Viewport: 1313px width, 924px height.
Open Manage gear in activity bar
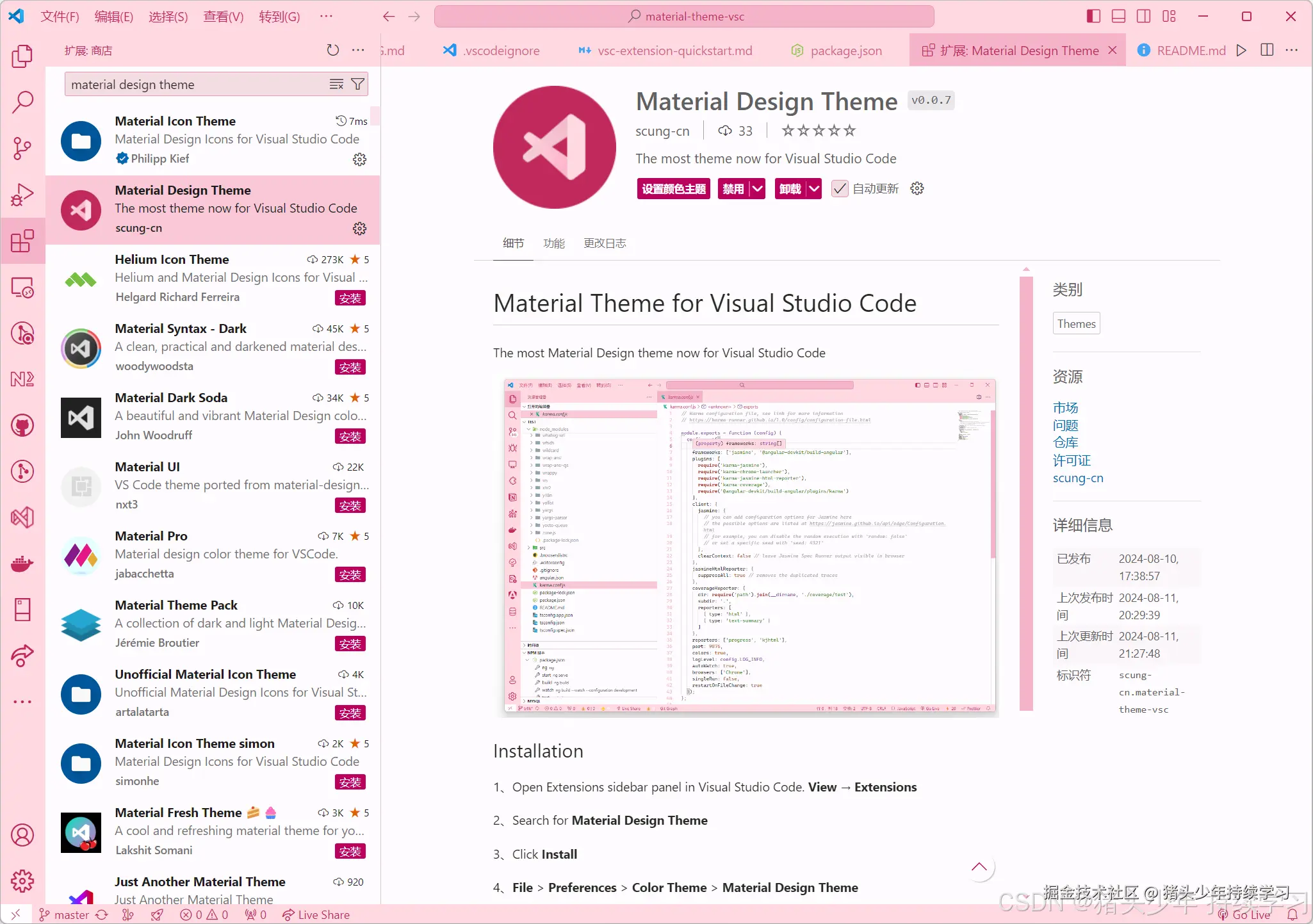coord(22,881)
